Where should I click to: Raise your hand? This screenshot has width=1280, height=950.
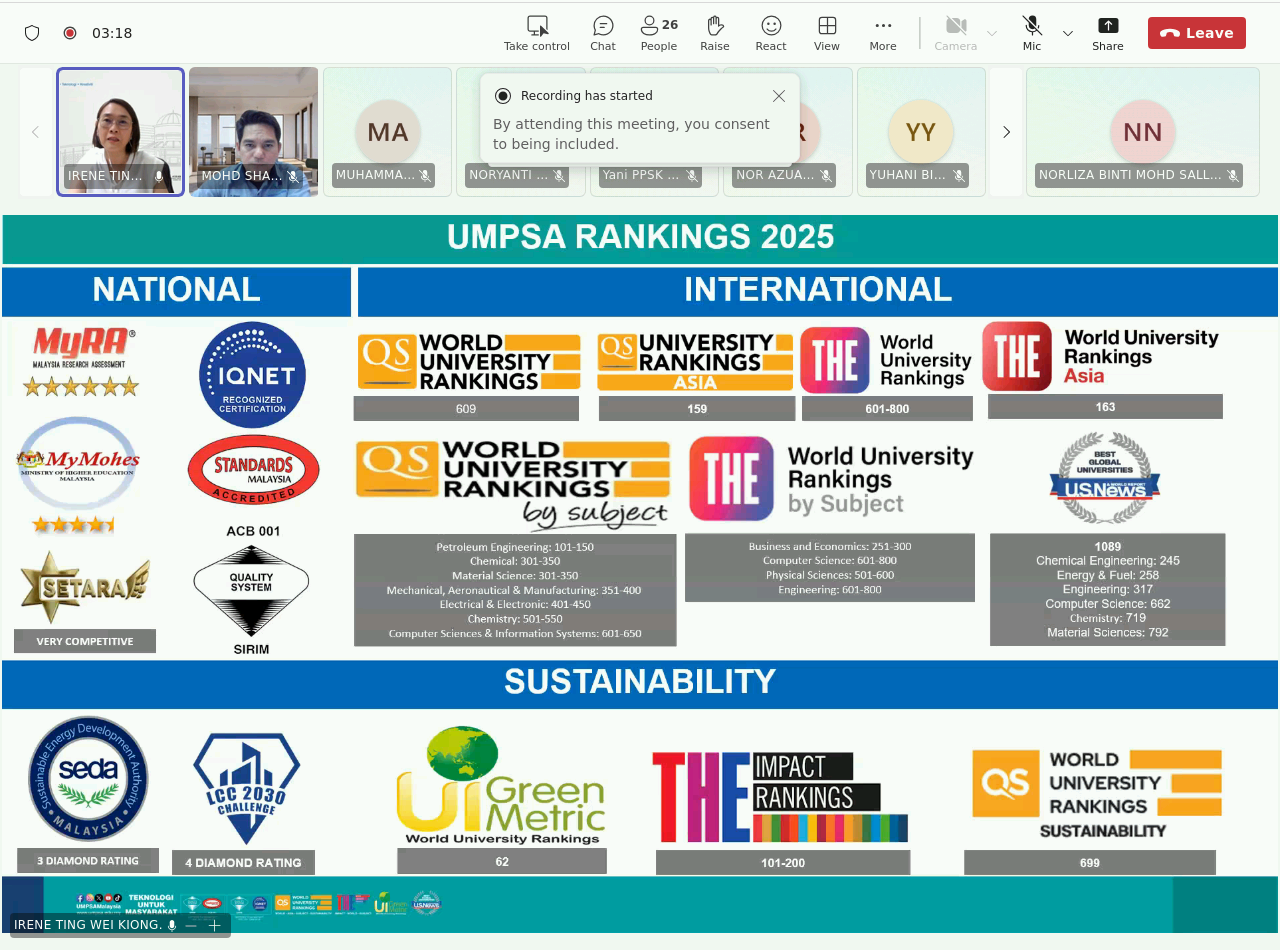[715, 33]
